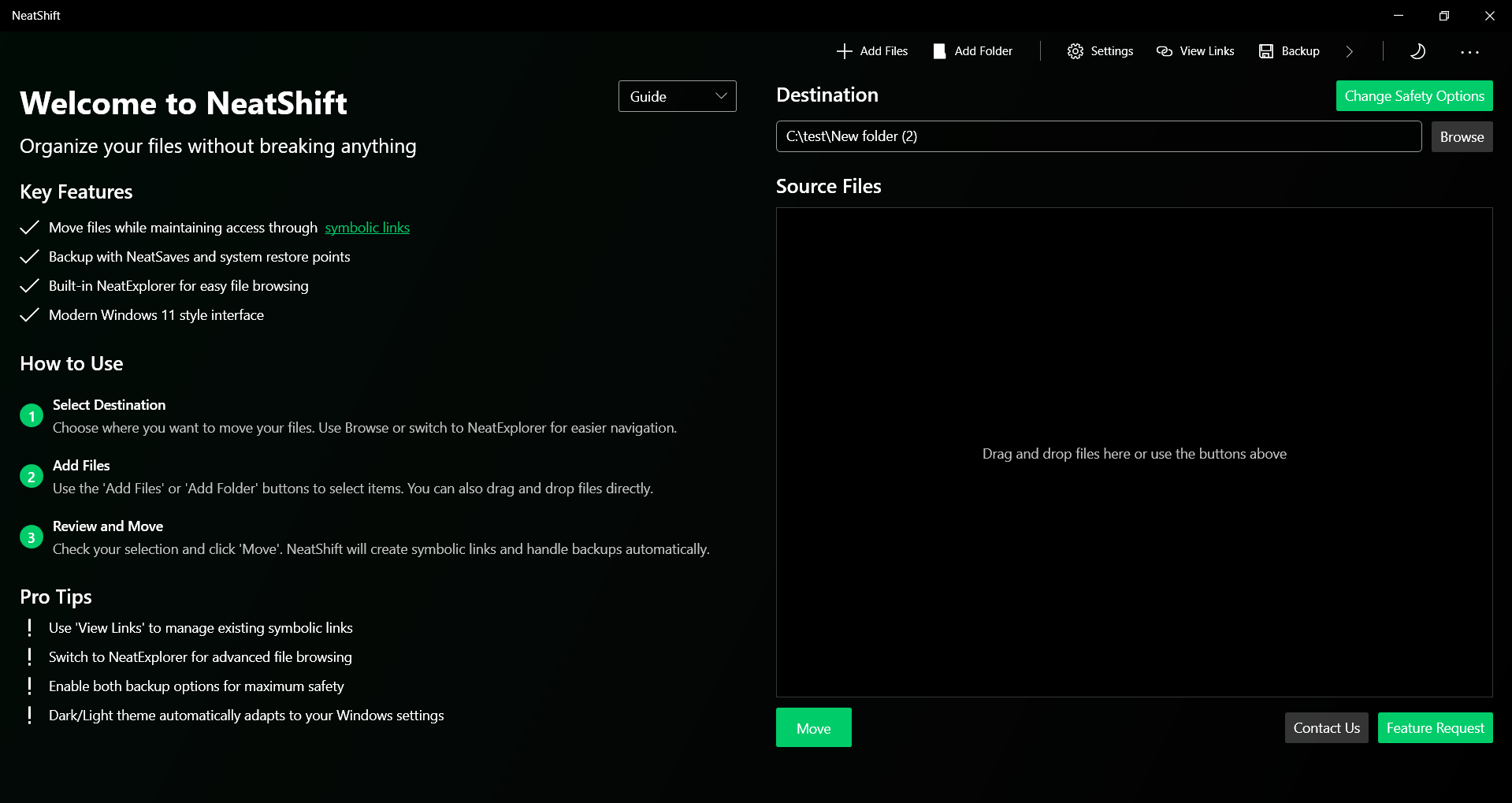Click the green step 3 circle
The height and width of the screenshot is (803, 1512).
tap(32, 537)
